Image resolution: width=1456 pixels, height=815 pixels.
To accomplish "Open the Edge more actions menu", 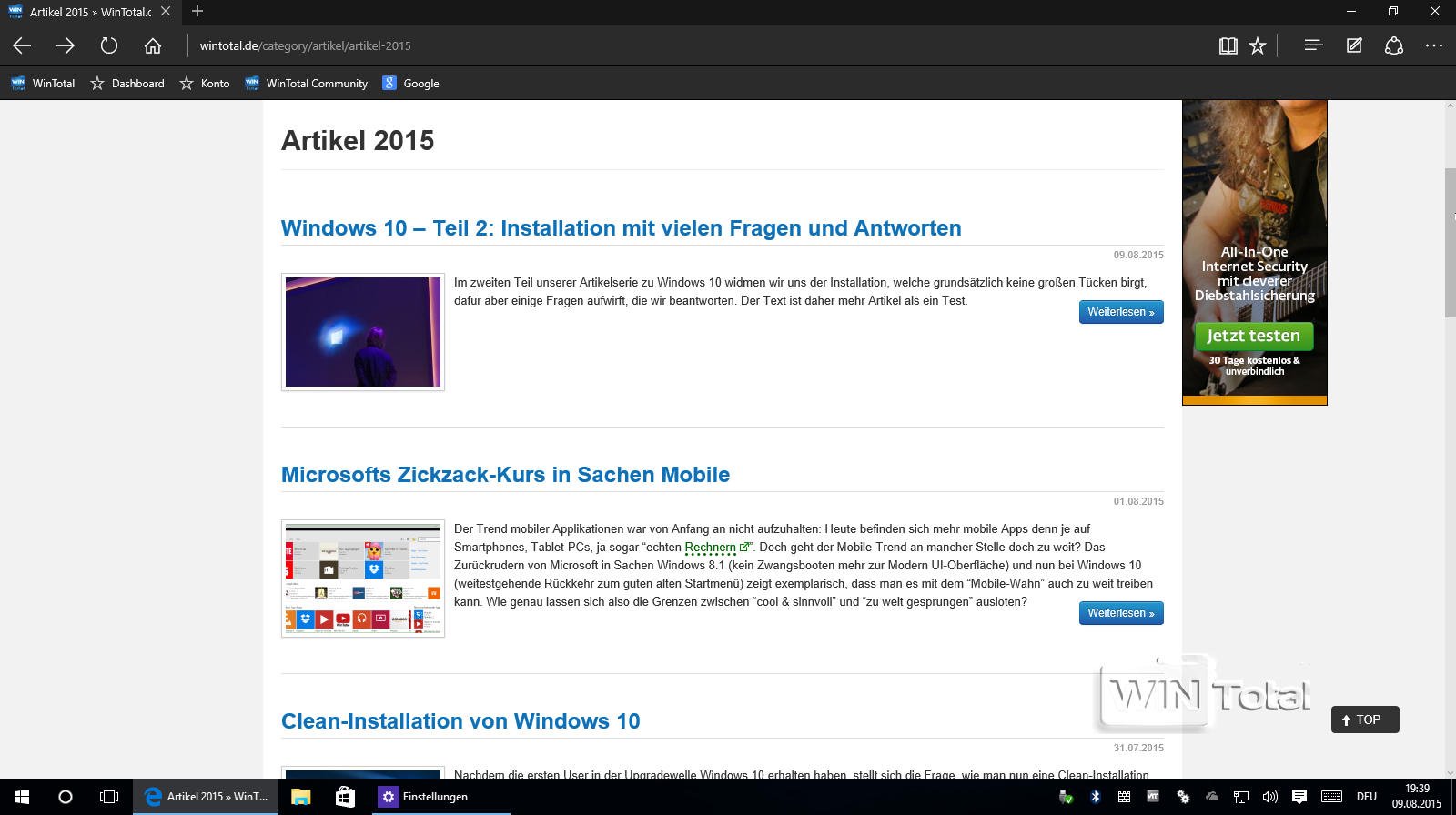I will 1434,45.
